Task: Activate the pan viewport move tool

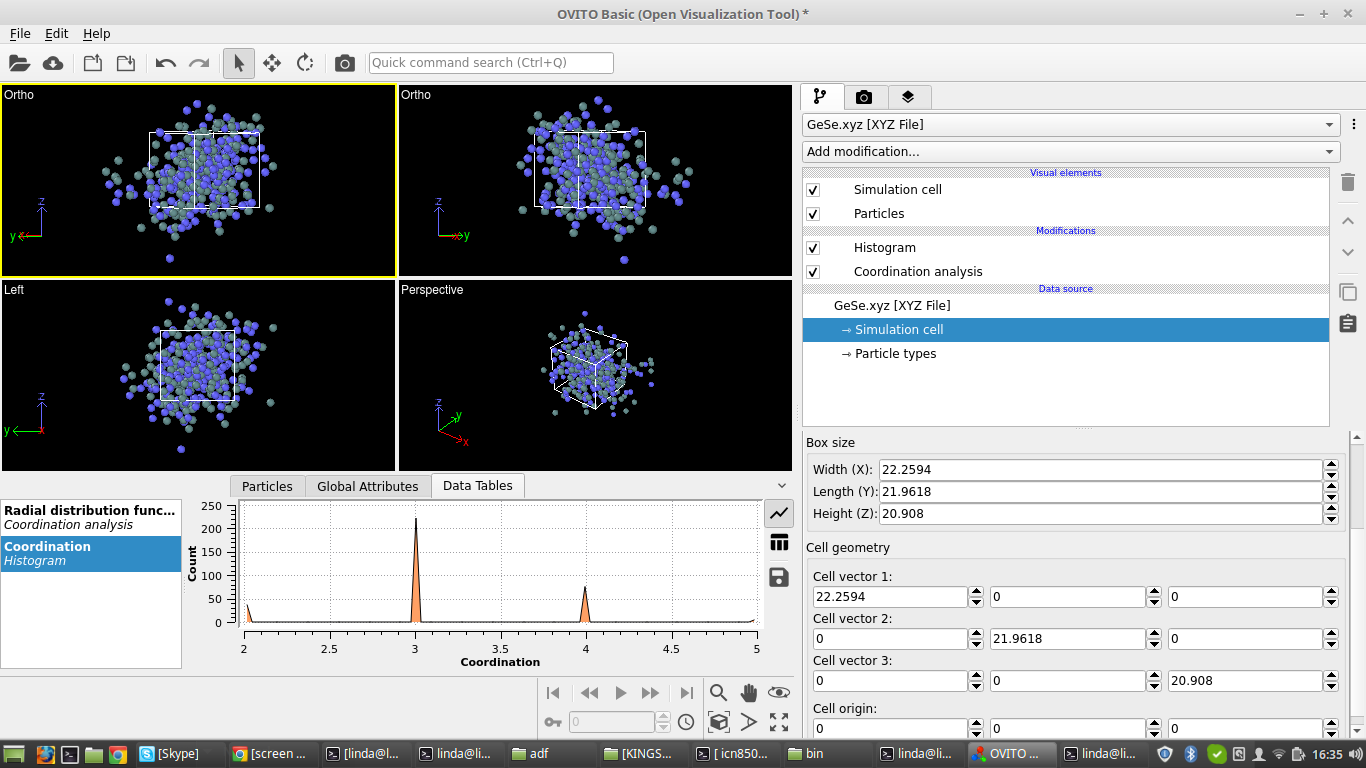Action: coord(272,63)
